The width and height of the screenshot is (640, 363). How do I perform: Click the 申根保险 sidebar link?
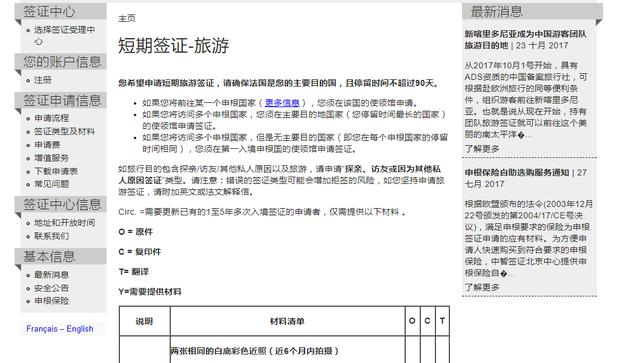[x=51, y=301]
